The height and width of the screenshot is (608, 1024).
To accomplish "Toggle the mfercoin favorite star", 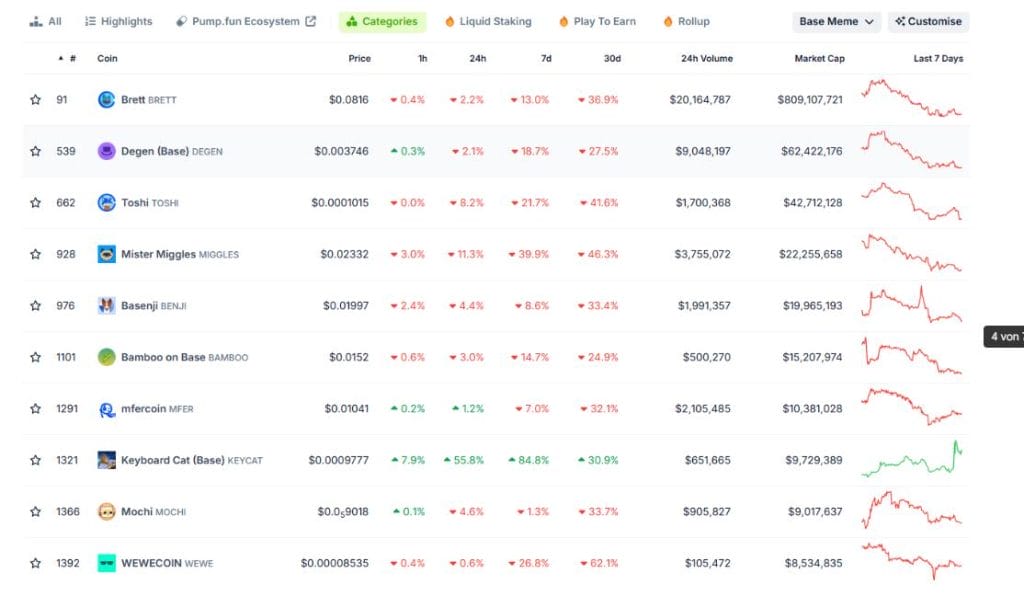I will pos(35,409).
